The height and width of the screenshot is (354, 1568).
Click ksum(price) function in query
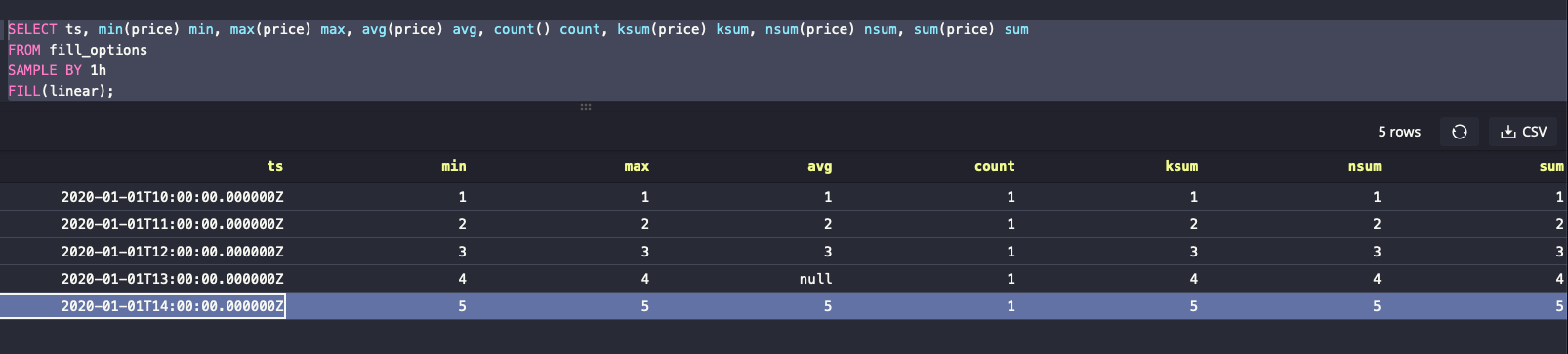(x=662, y=29)
